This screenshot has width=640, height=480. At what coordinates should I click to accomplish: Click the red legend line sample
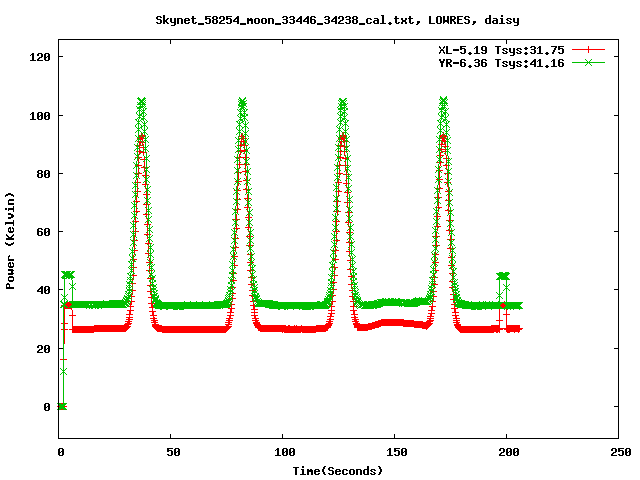(x=588, y=50)
